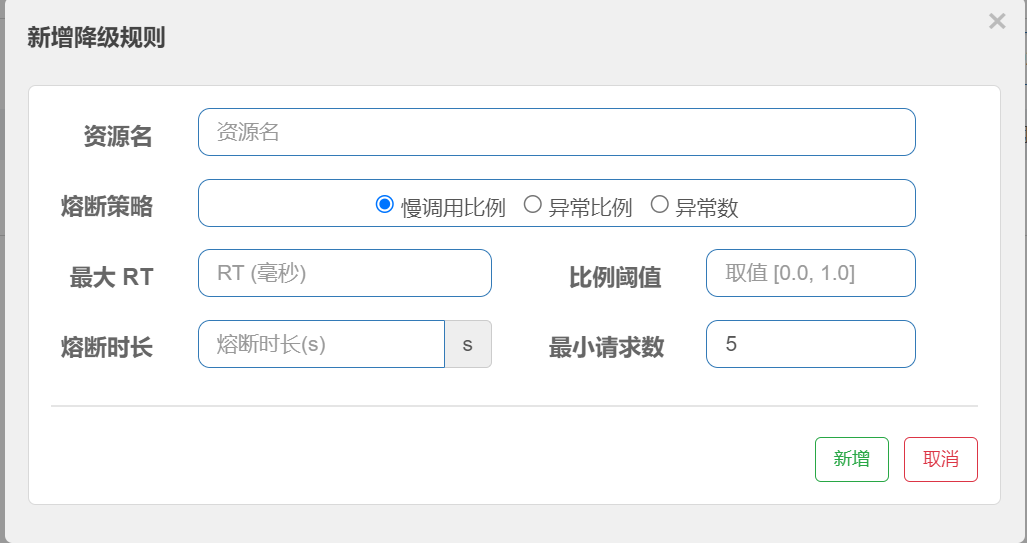This screenshot has width=1027, height=543.
Task: Focus the 熔断时长 input box
Action: (322, 344)
